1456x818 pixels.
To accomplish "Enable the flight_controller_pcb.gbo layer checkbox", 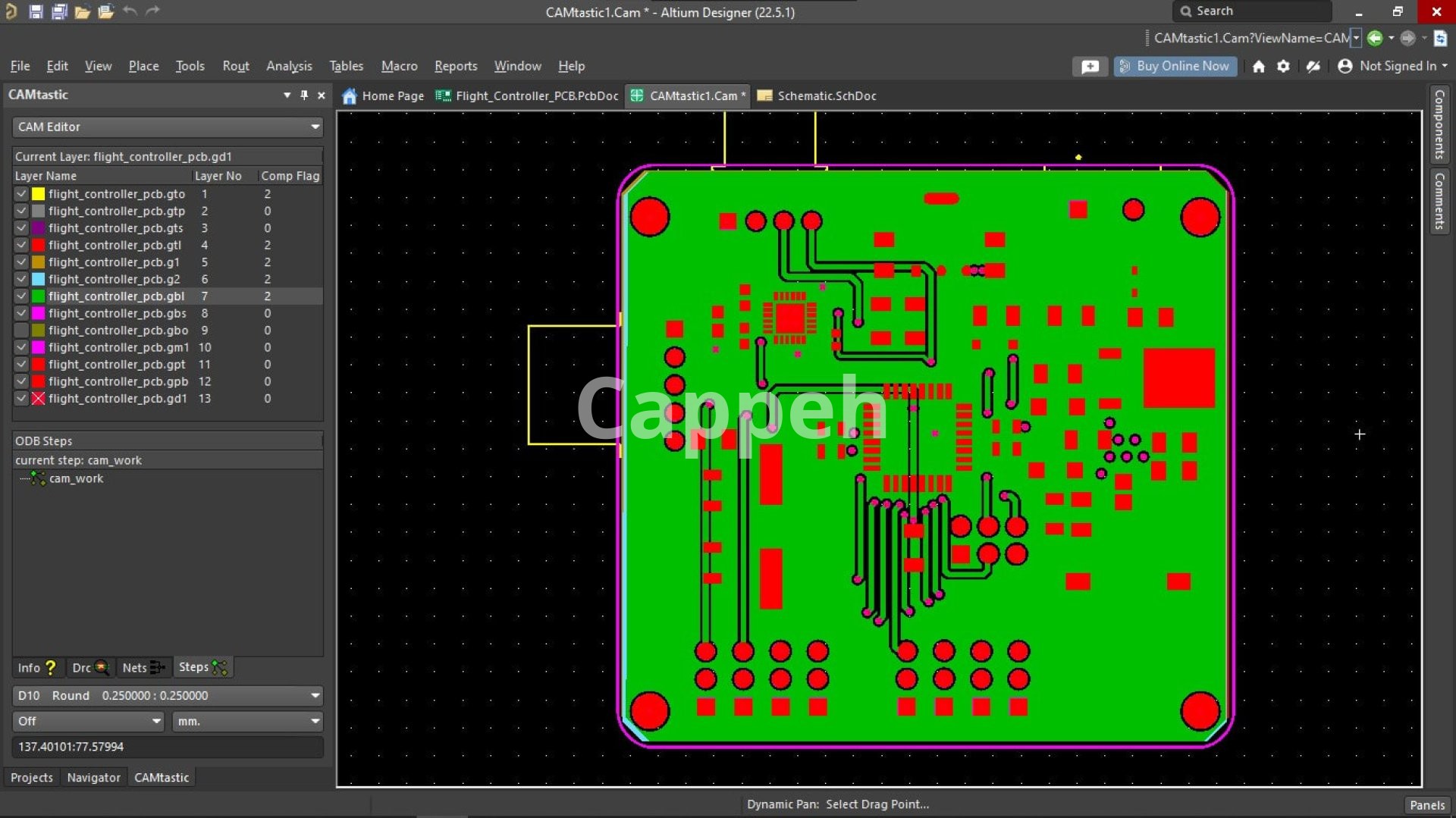I will tap(21, 331).
